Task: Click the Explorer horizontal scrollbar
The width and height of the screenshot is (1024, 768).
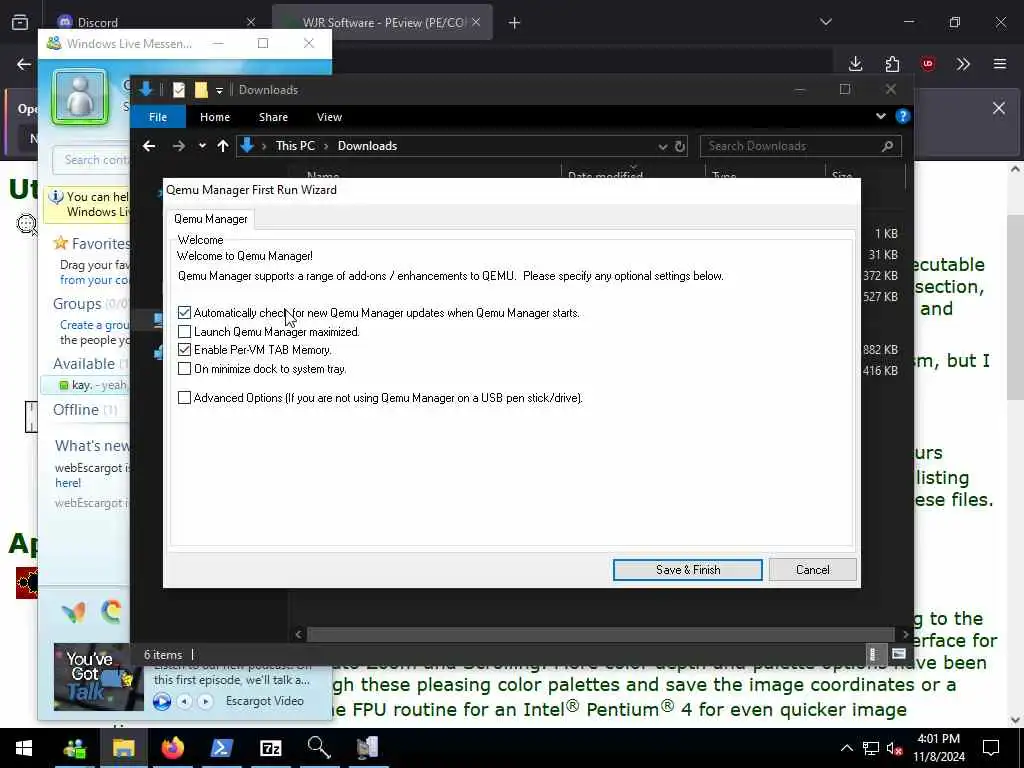Action: (600, 634)
